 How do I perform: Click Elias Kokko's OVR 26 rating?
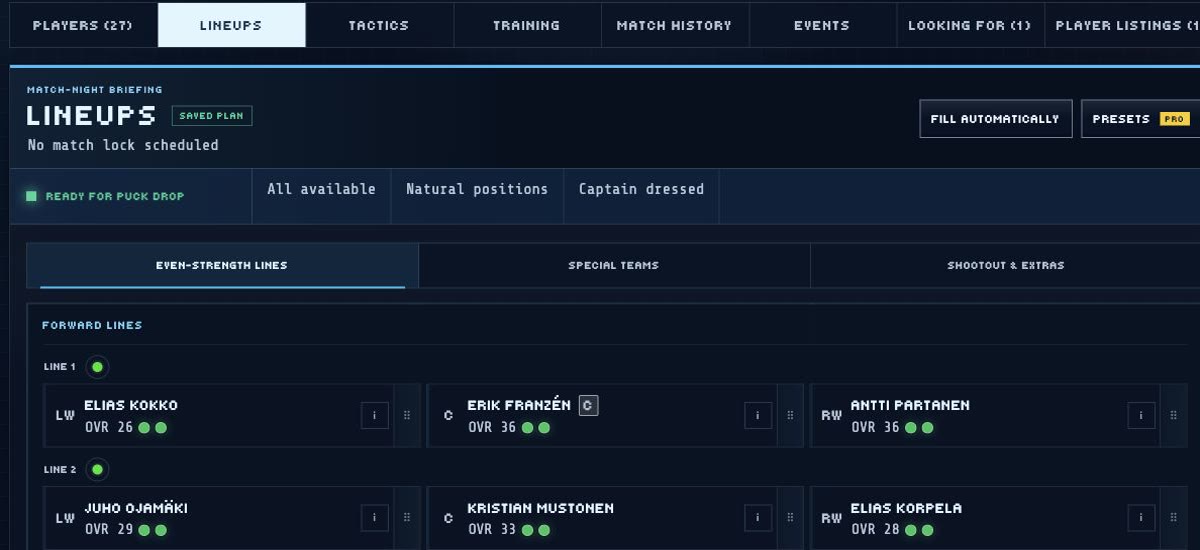point(109,428)
